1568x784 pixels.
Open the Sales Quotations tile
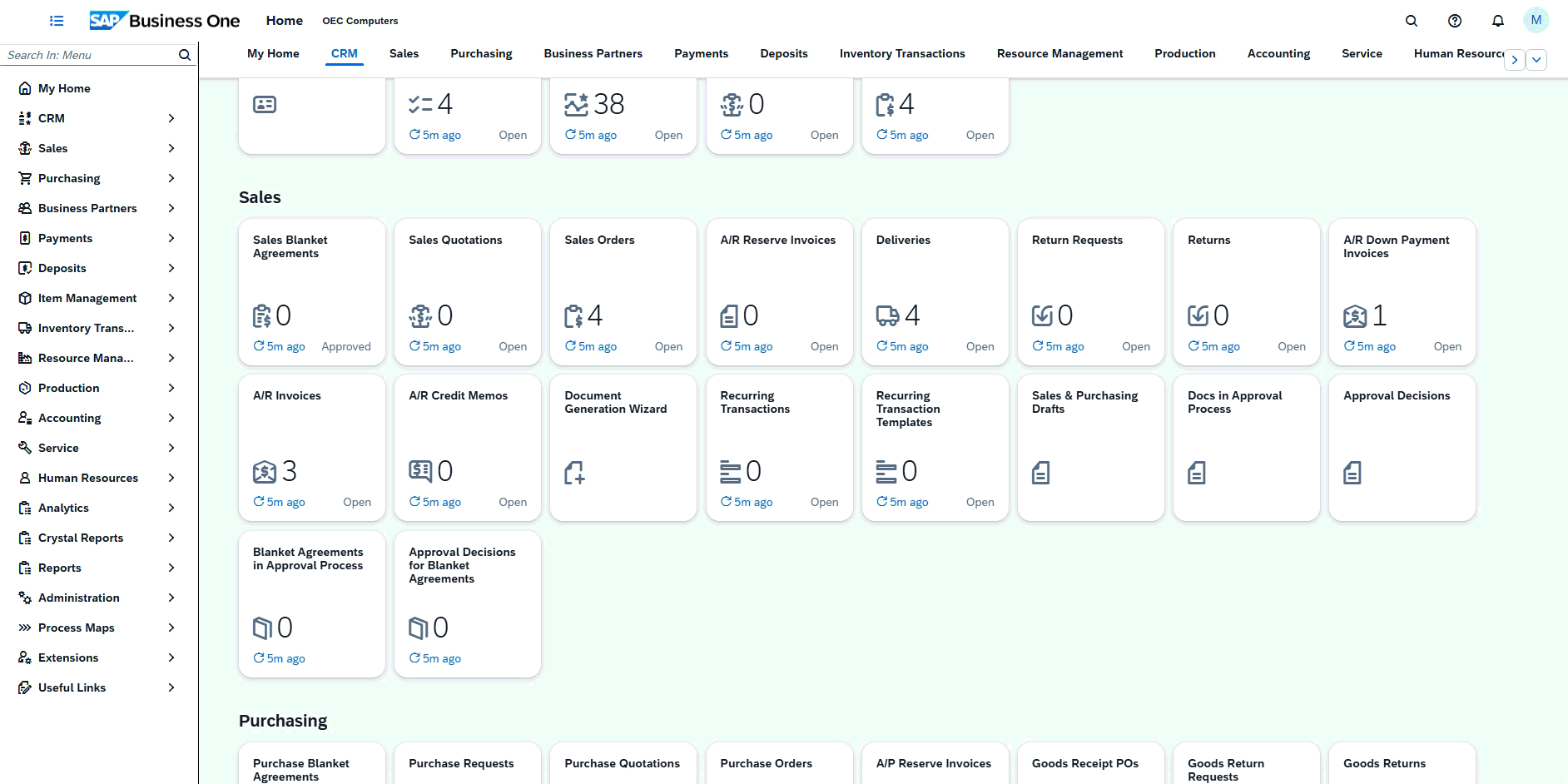468,292
